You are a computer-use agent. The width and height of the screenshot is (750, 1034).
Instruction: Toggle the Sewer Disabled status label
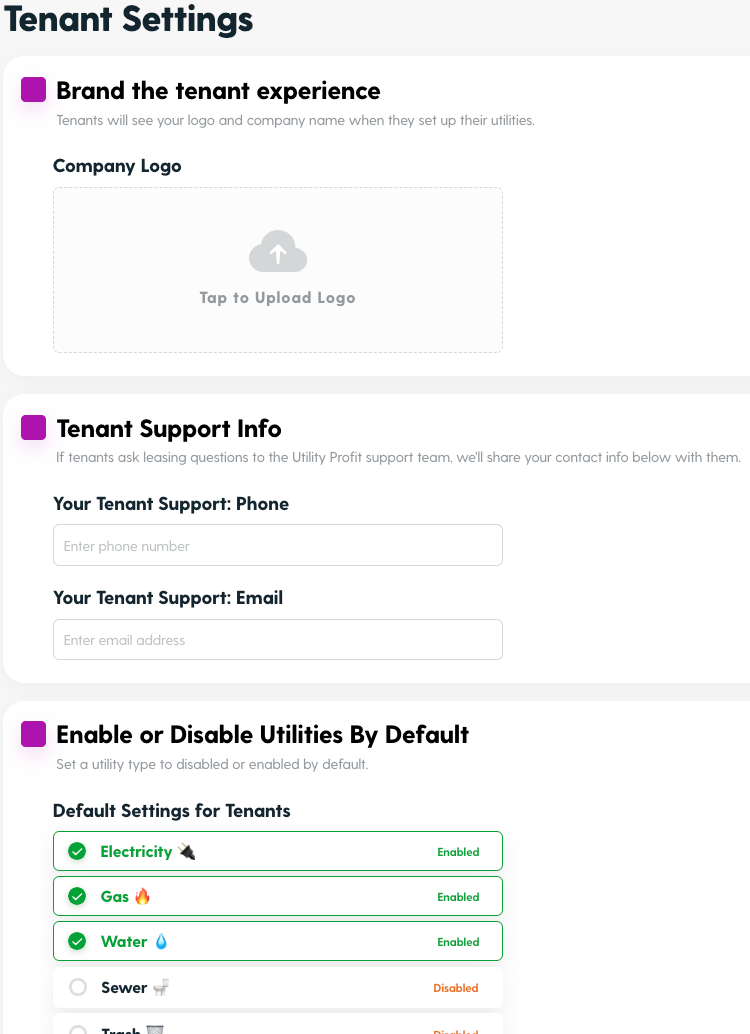tap(456, 988)
